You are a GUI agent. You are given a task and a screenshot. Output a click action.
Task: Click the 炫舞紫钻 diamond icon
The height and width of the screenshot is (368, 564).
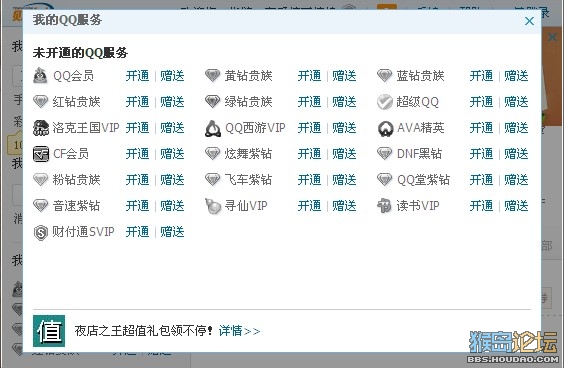click(212, 154)
